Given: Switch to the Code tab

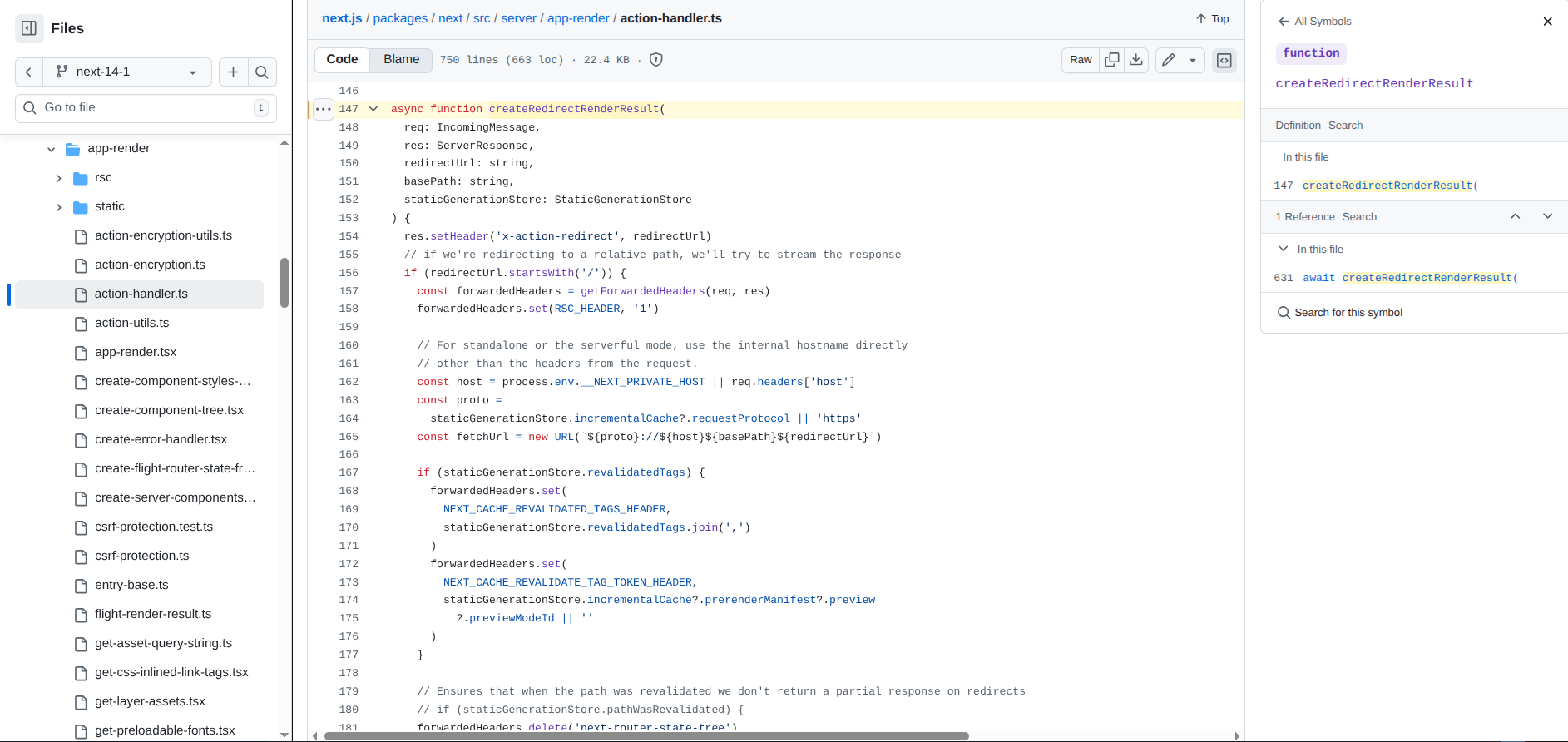Looking at the screenshot, I should coord(342,60).
